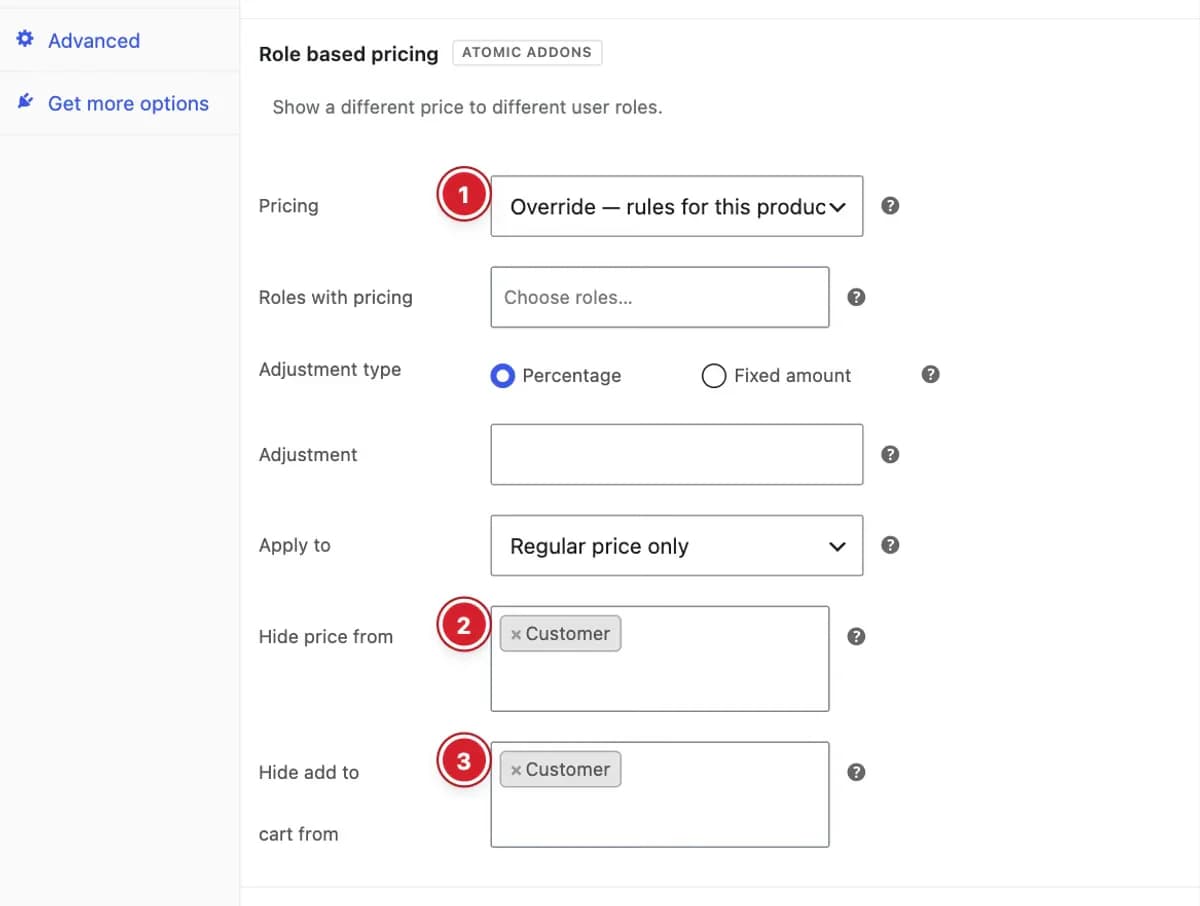Click the 'Show a different price to different user roles.' text
The image size is (1200, 906).
467,106
